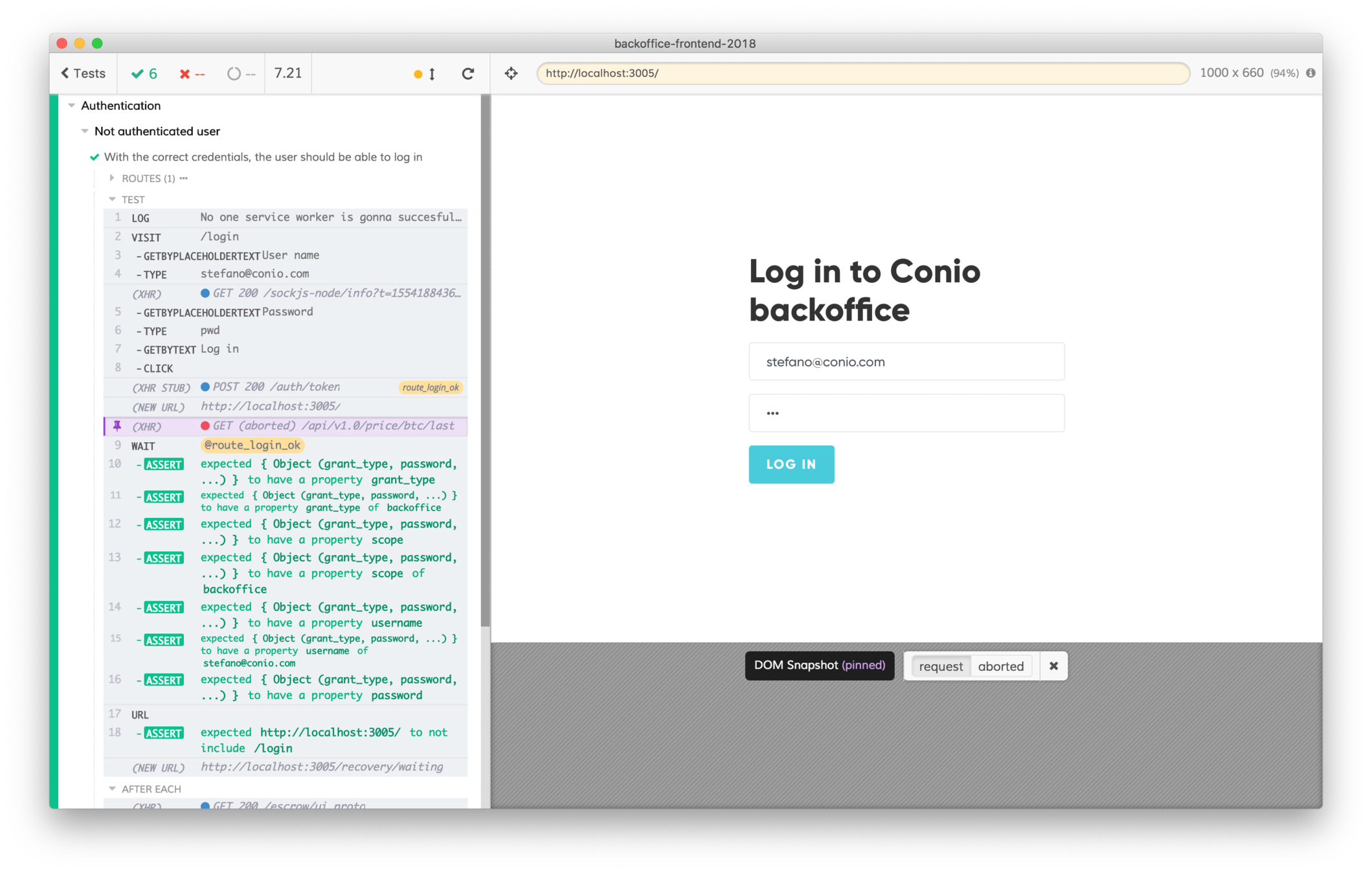
Task: Close the snapshot state toggle with X
Action: click(1053, 666)
